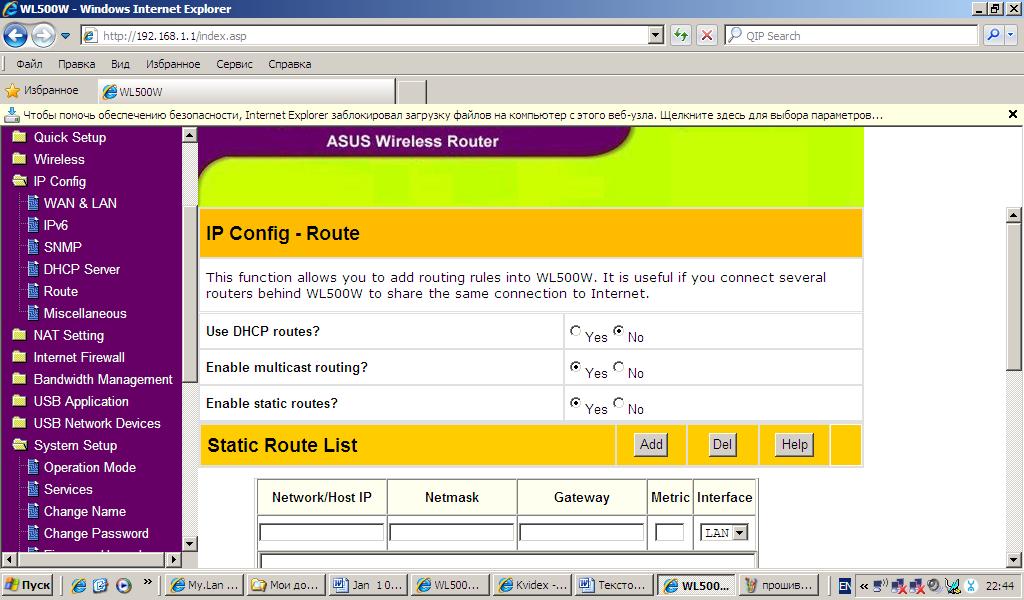Expand the NAT Setting folder
The image size is (1024, 600).
click(x=58, y=336)
